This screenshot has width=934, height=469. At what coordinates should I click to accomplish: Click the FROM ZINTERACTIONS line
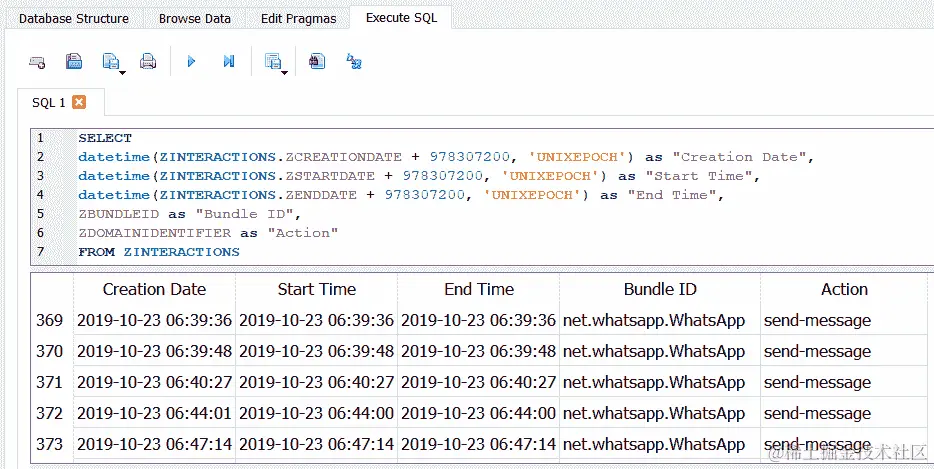point(158,252)
